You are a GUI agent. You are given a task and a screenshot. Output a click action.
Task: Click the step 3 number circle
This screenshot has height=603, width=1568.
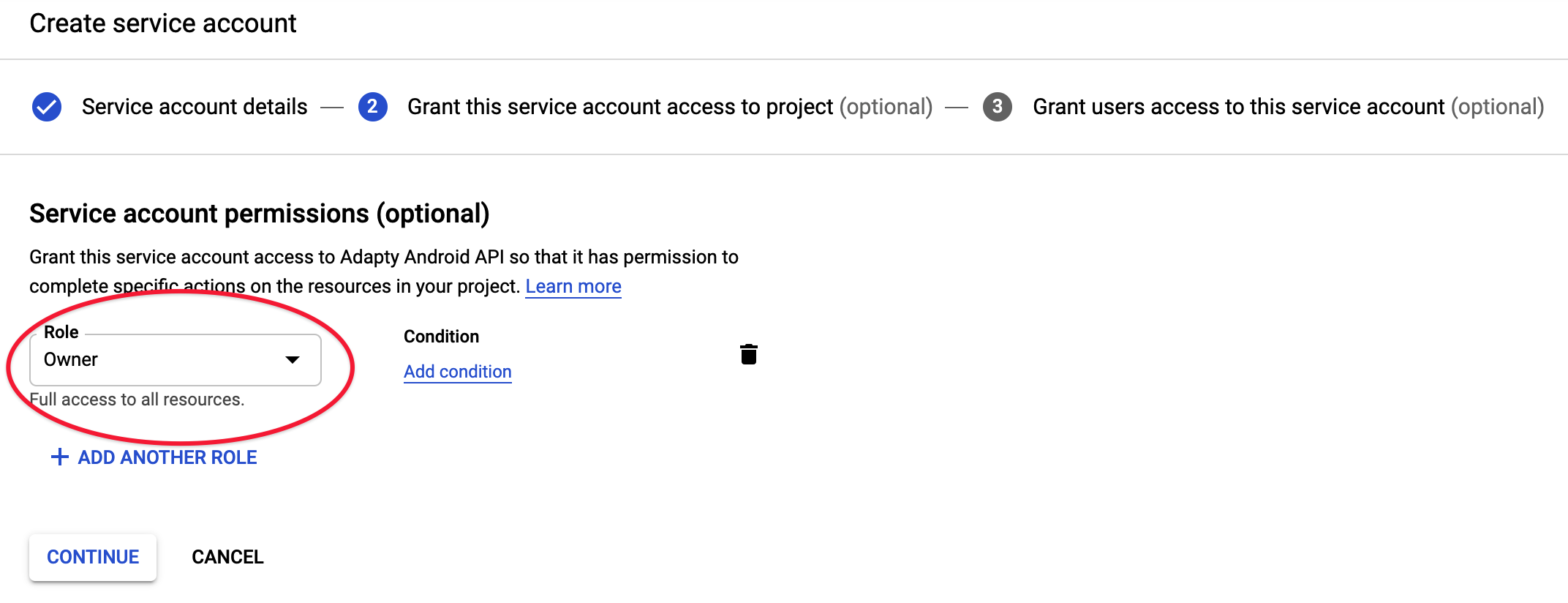click(997, 107)
